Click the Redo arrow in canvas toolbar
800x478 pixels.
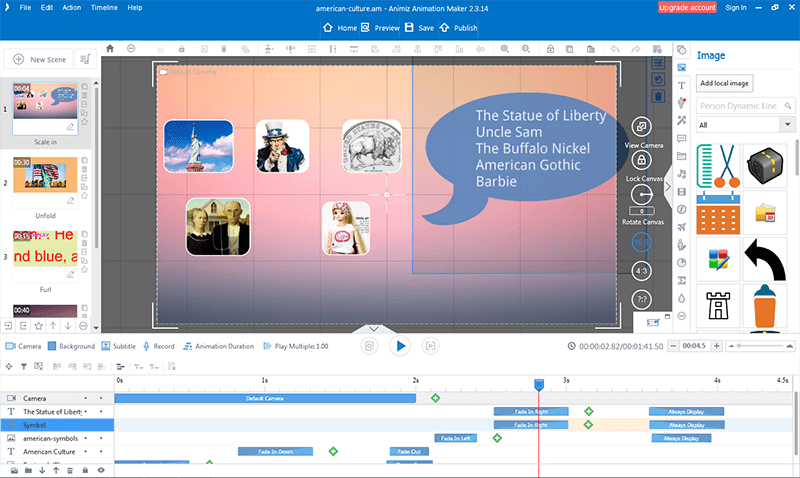pyautogui.click(x=636, y=49)
